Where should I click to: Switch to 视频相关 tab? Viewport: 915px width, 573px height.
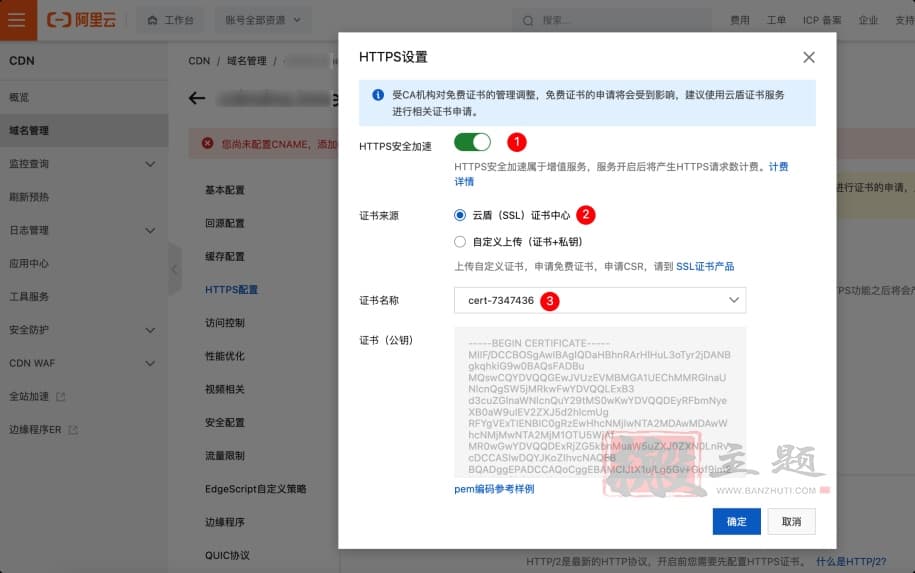225,389
